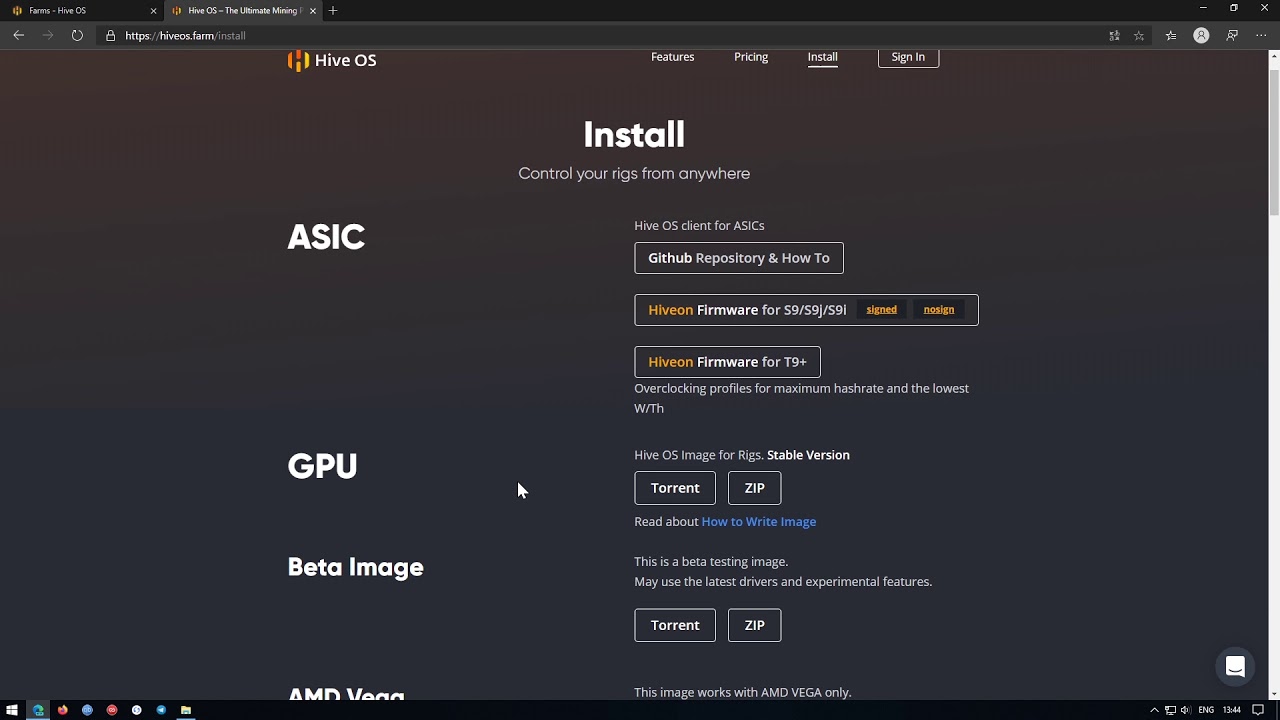
Task: Download Beta Image as ZIP
Action: click(x=754, y=625)
